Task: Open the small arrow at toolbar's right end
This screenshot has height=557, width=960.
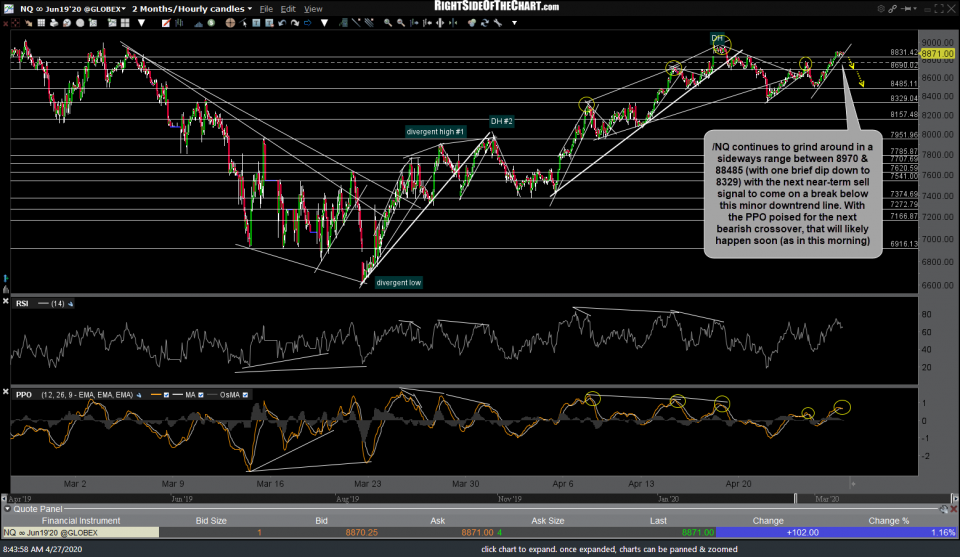Action: [x=514, y=23]
